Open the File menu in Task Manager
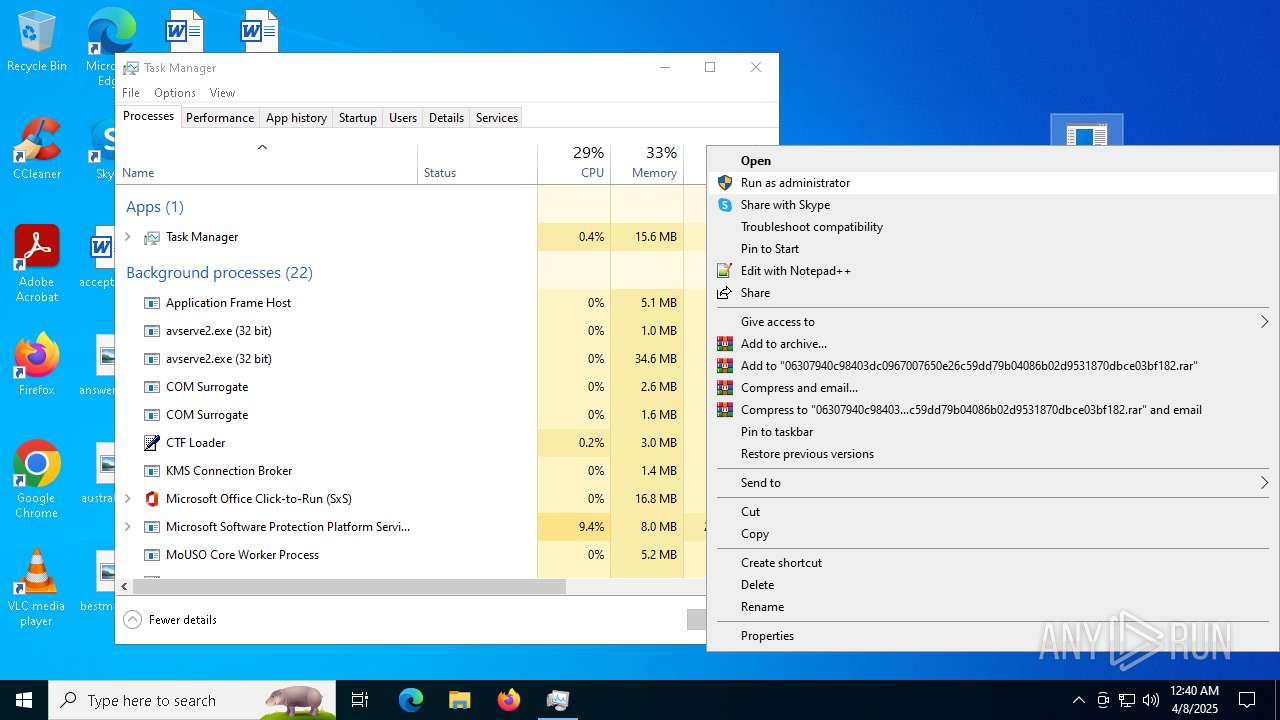 [131, 93]
